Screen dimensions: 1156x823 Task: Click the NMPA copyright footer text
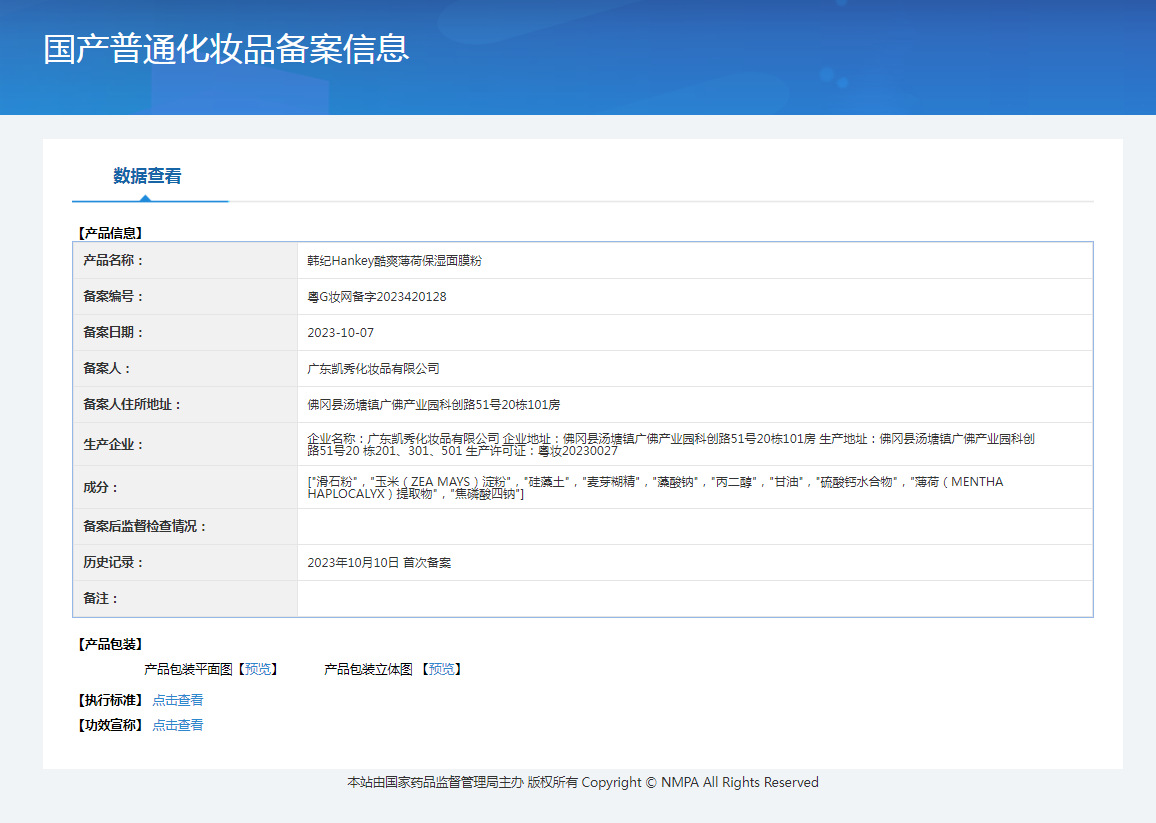coord(582,782)
